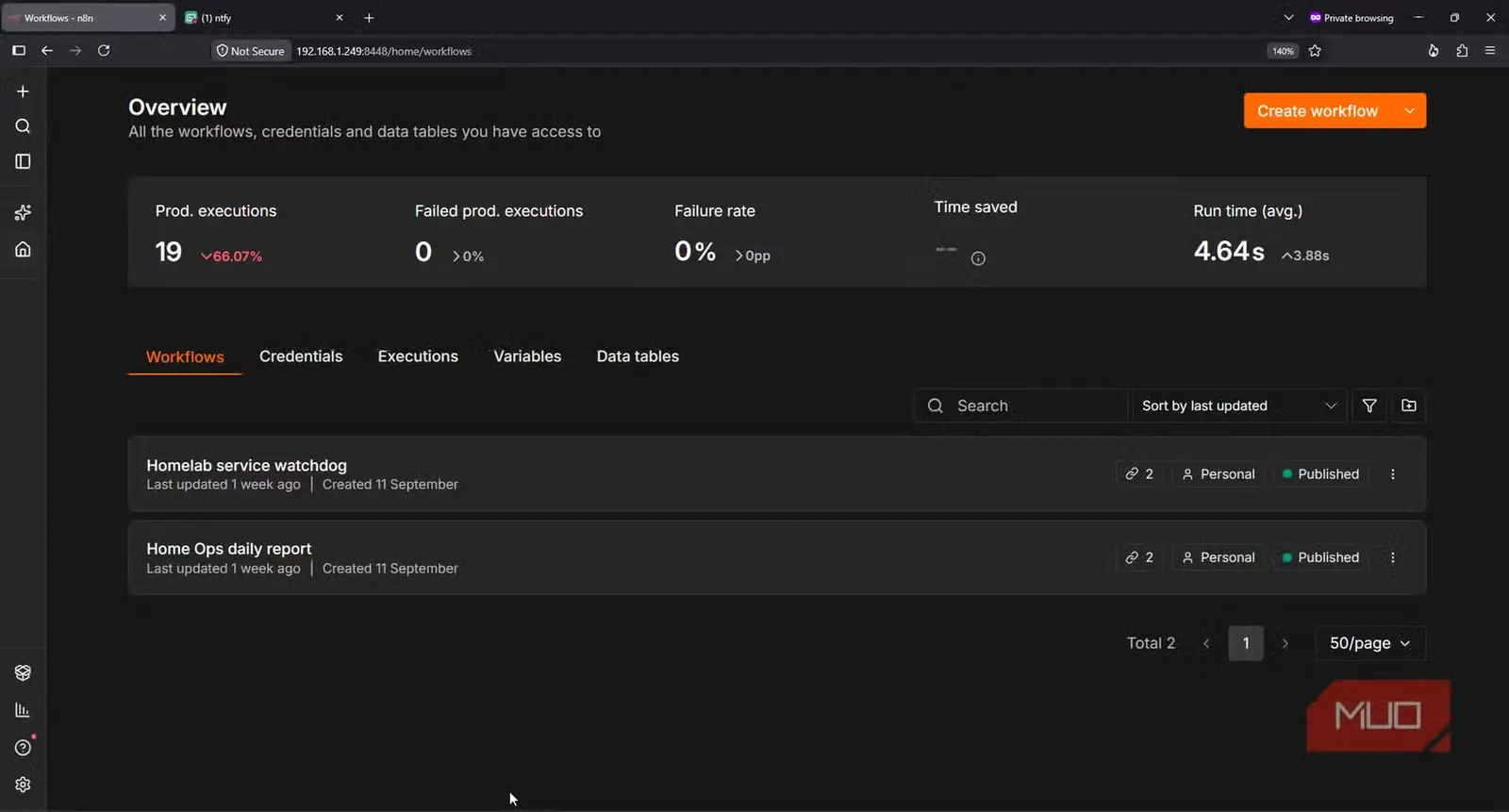Expand the Create workflow dropdown arrow

click(x=1409, y=111)
